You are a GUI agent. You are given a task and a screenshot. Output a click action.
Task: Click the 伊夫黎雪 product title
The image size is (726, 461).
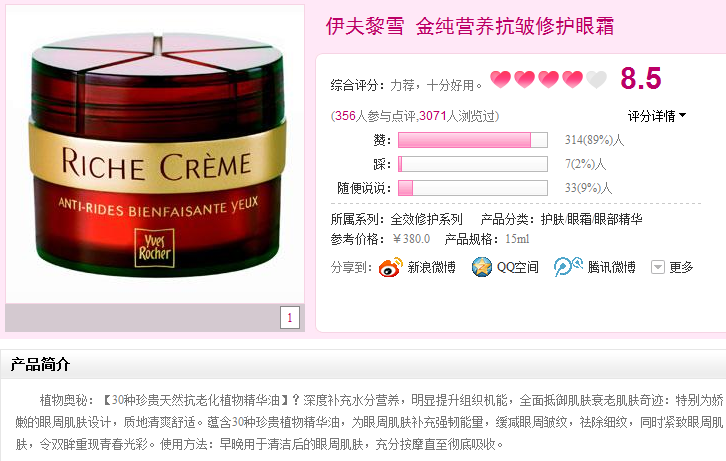point(469,26)
